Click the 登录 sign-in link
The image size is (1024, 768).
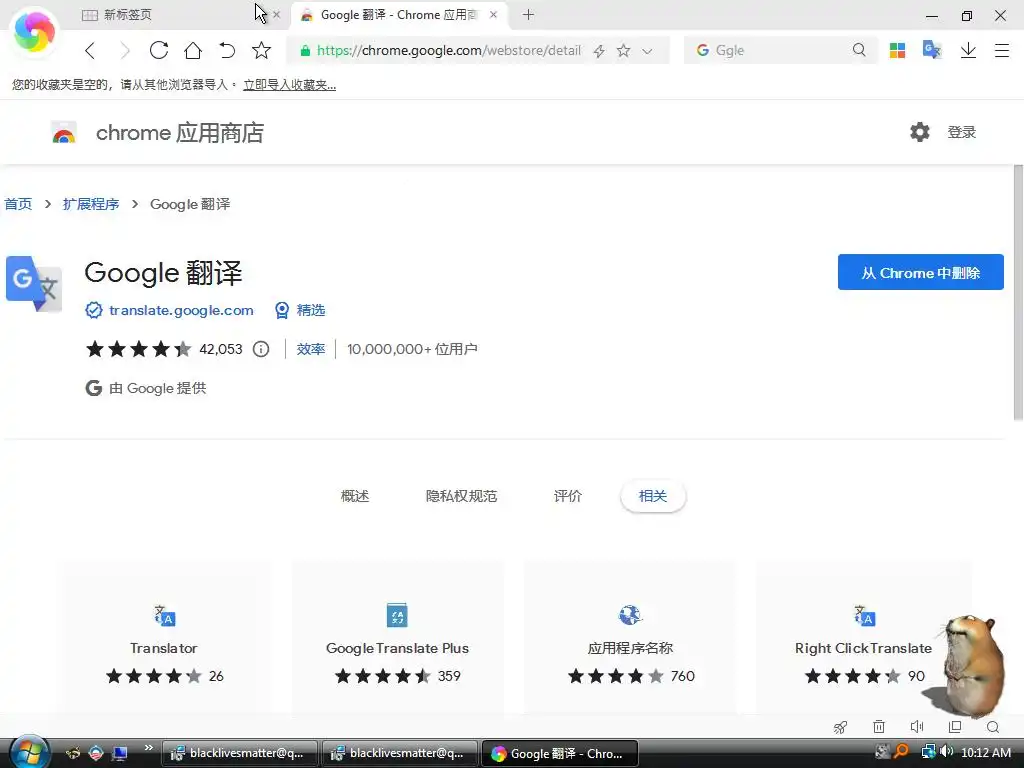tap(961, 132)
